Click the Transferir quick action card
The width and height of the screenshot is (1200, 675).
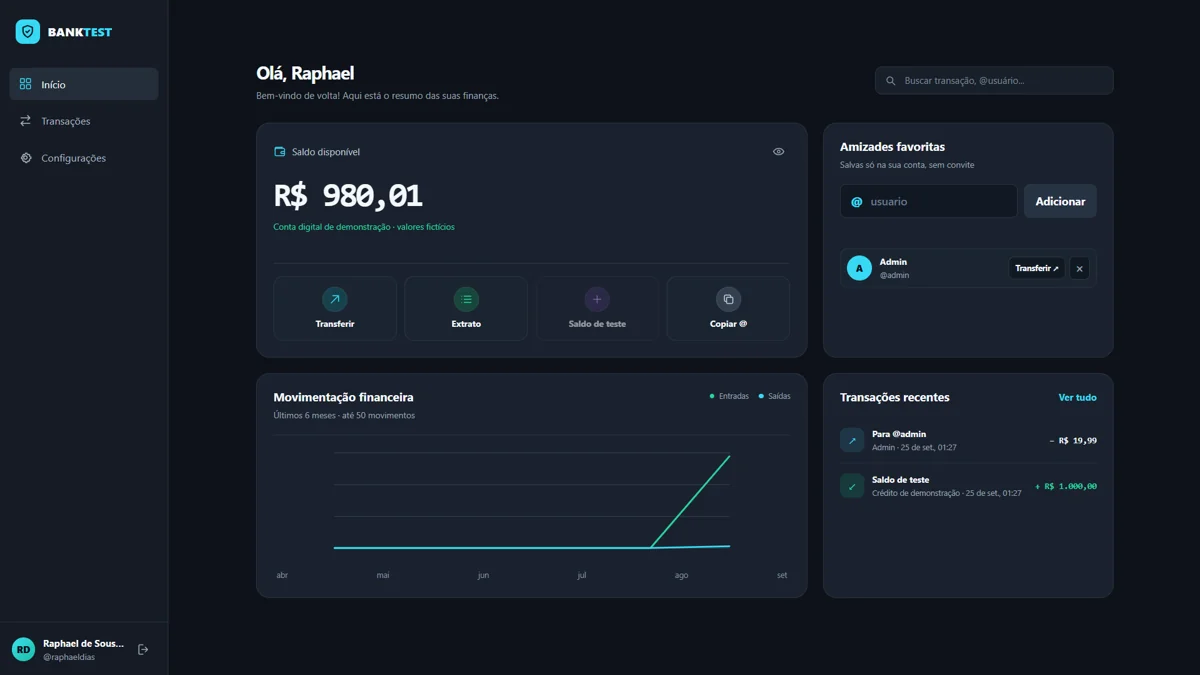tap(335, 309)
